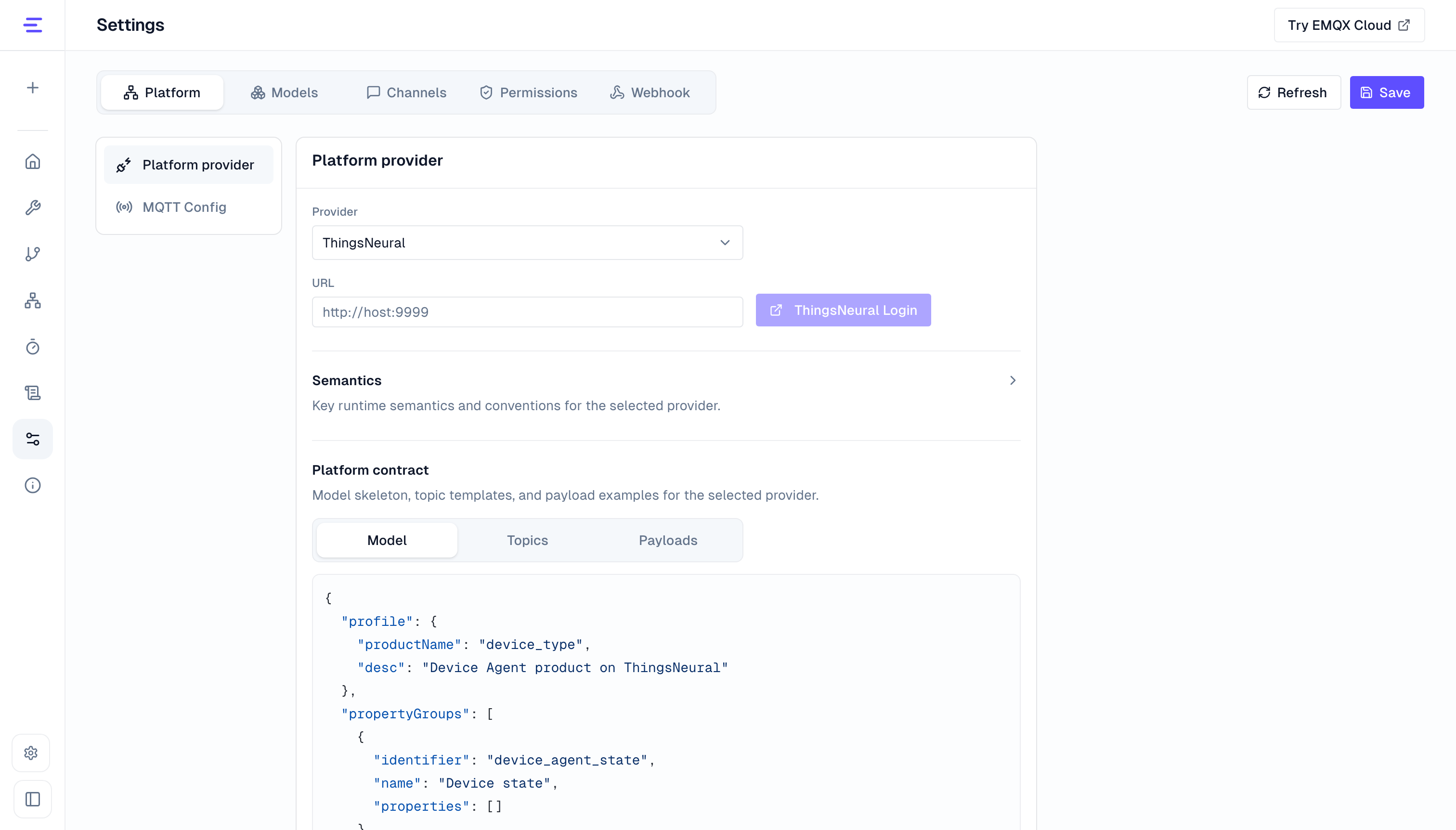This screenshot has height=830, width=1456.
Task: Open the network topology sidebar icon
Action: (x=32, y=300)
